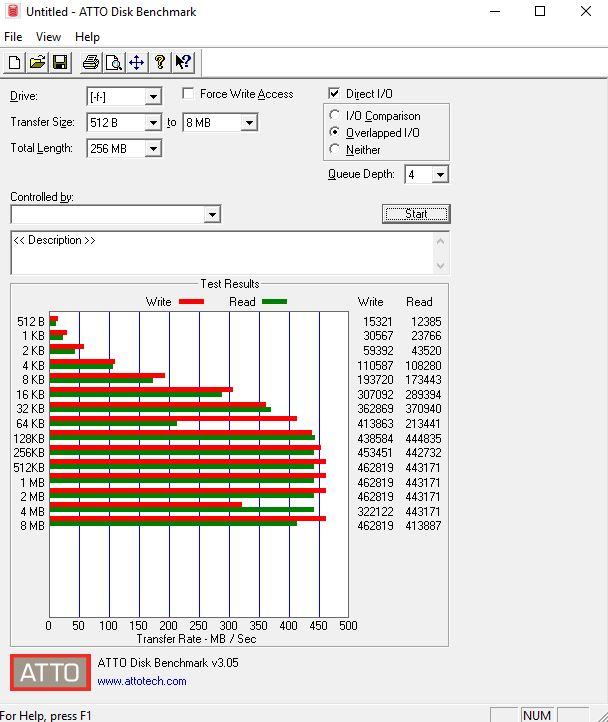608x722 pixels.
Task: Click the Description scrollbar down arrow
Action: tap(440, 266)
